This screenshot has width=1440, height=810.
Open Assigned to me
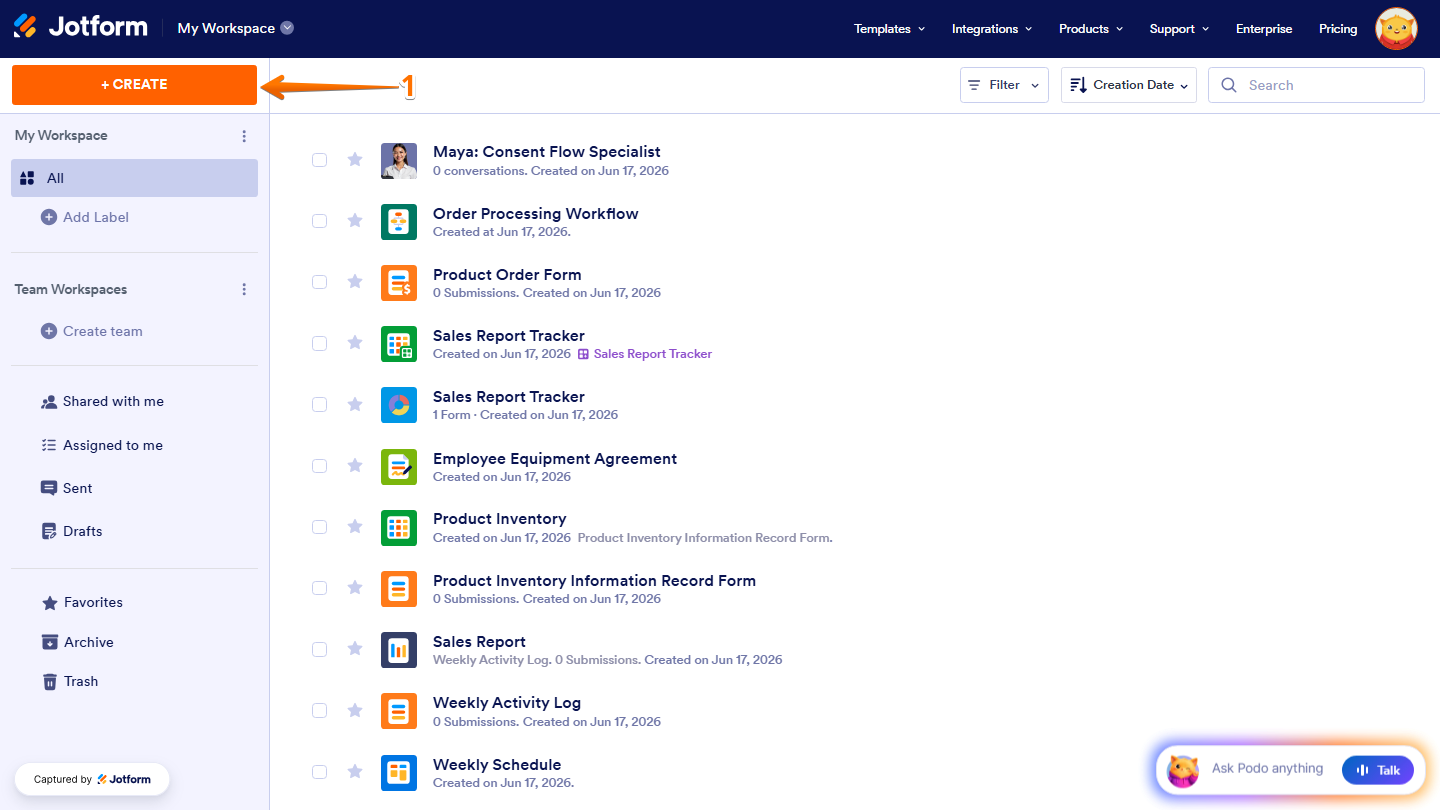coord(102,445)
